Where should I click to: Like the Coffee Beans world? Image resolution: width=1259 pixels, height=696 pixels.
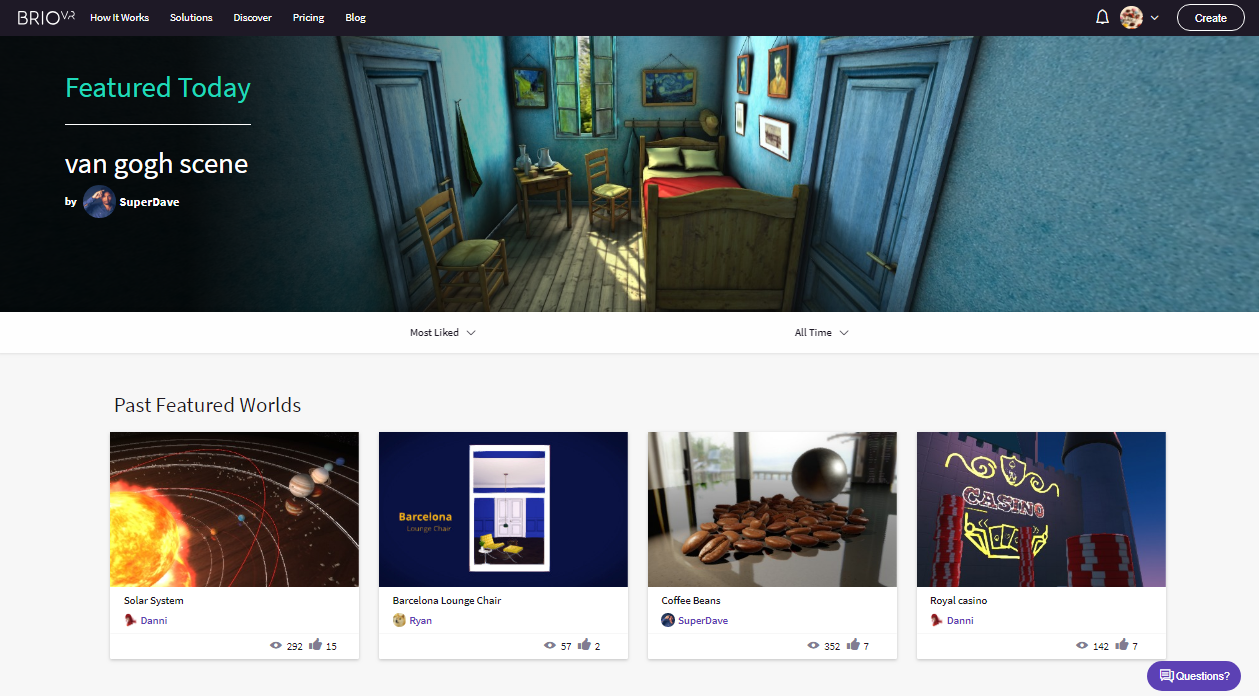[854, 645]
